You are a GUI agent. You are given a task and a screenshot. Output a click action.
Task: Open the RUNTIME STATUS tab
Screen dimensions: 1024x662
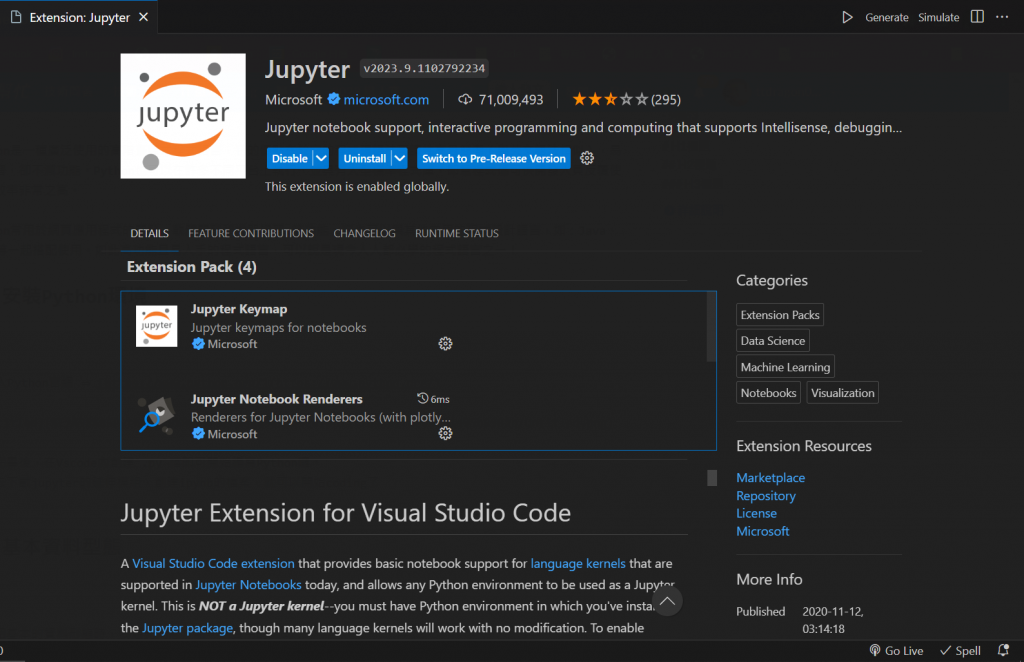456,233
